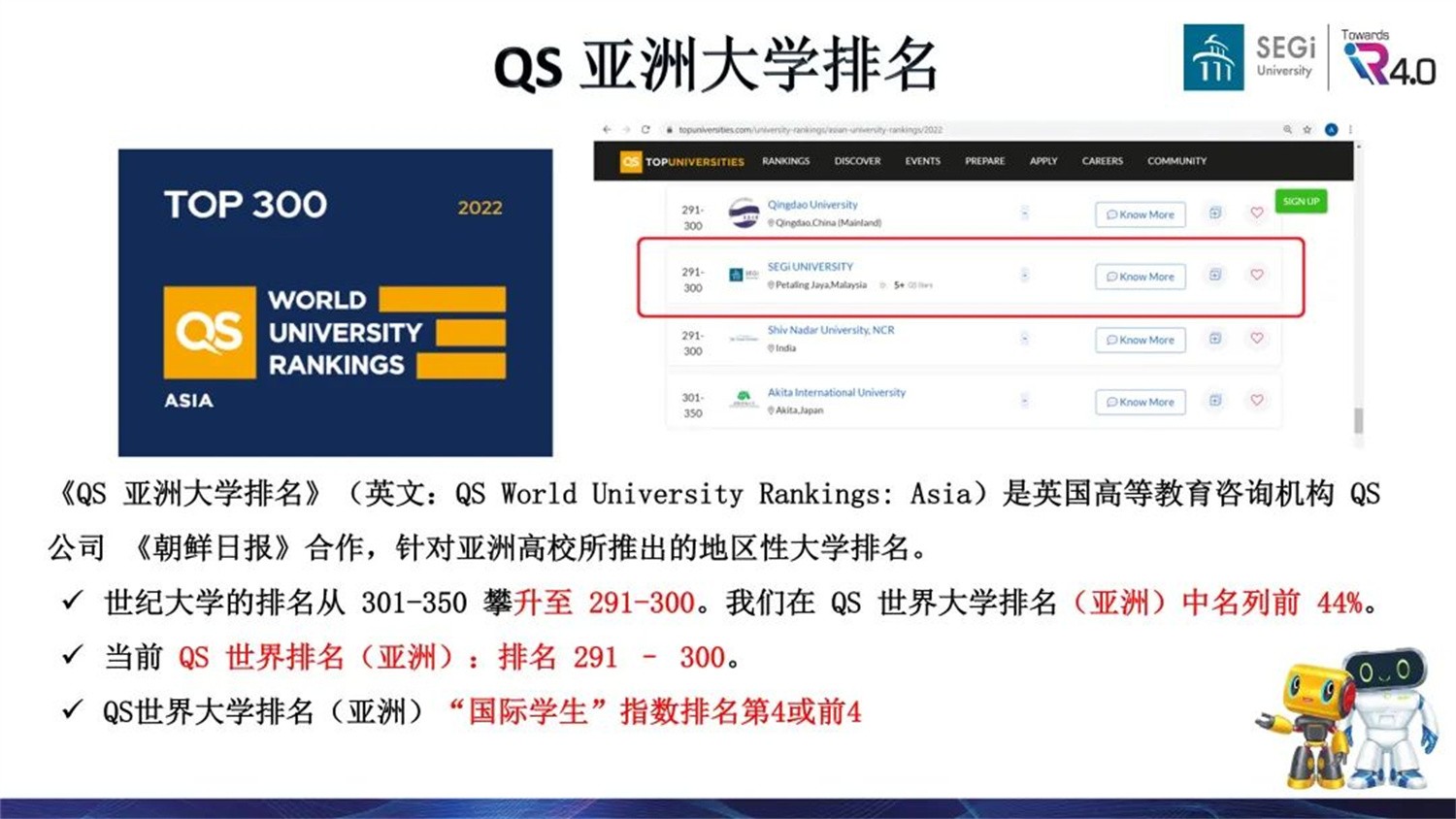Favorite Qingdao University with the heart
Viewport: 1456px width, 819px height.
tap(1257, 213)
